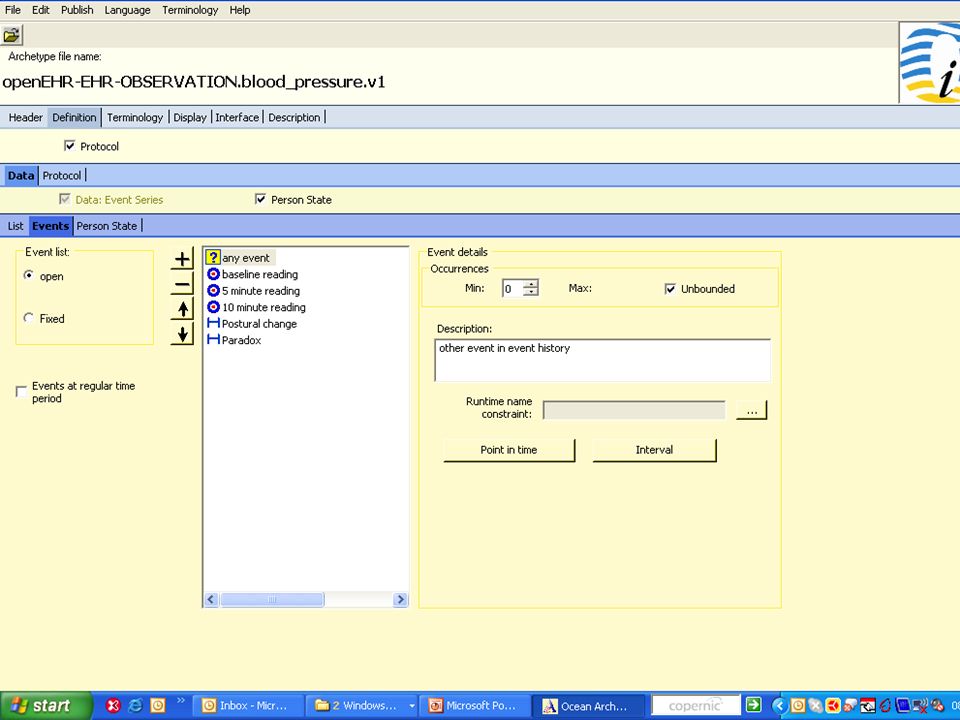Switch to the Interface tab

tap(237, 117)
